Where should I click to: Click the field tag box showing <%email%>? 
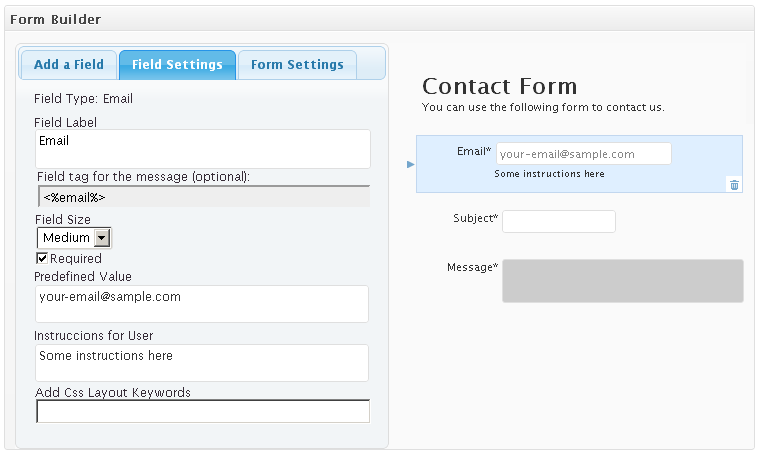pyautogui.click(x=202, y=197)
